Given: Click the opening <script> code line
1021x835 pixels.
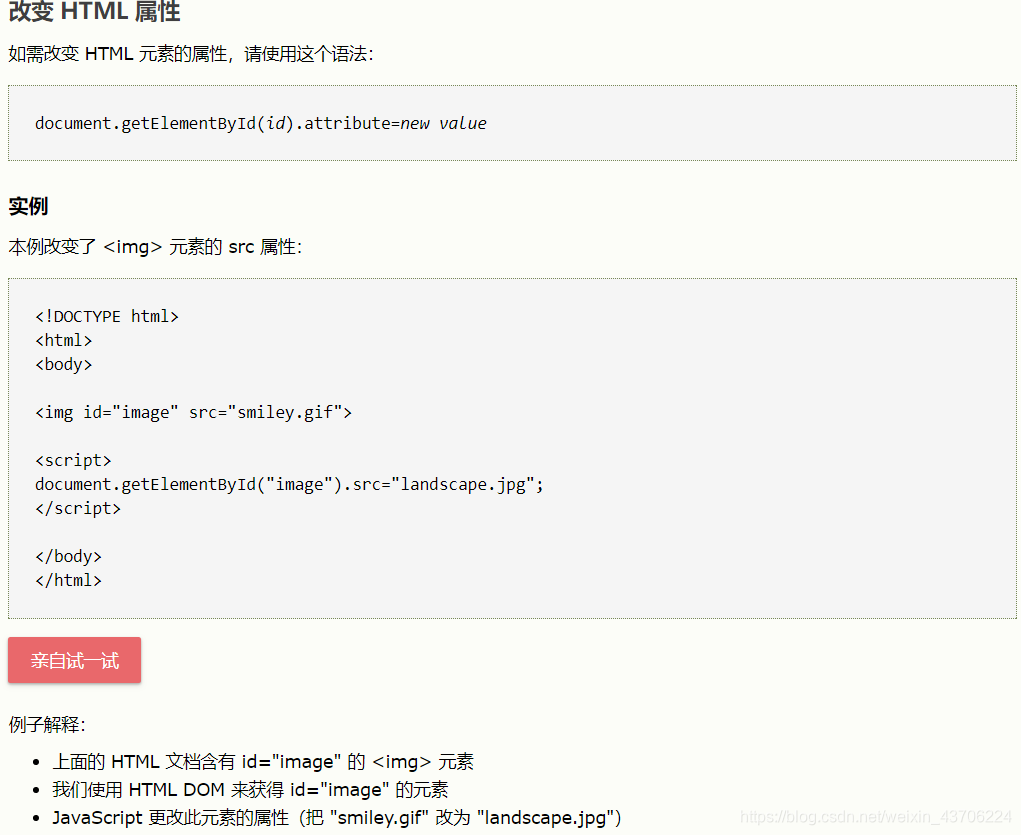Looking at the screenshot, I should tap(73, 460).
